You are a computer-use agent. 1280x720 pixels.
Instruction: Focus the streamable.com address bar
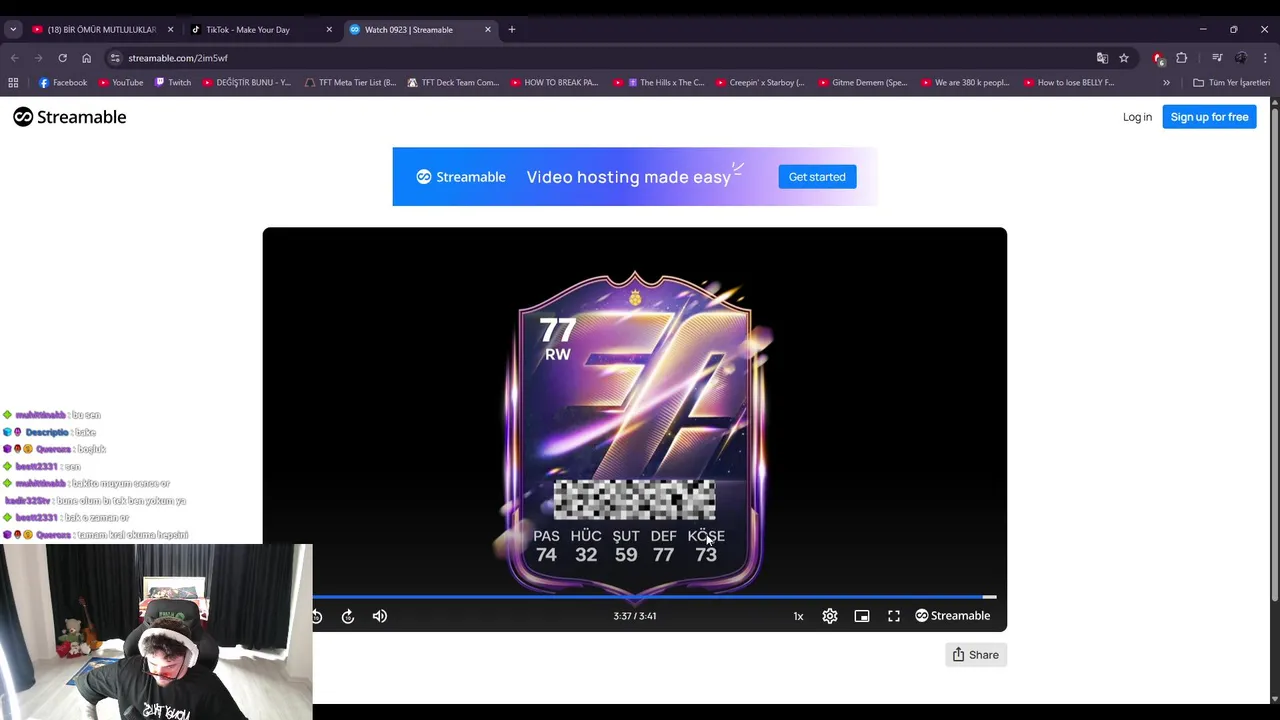pyautogui.click(x=600, y=58)
